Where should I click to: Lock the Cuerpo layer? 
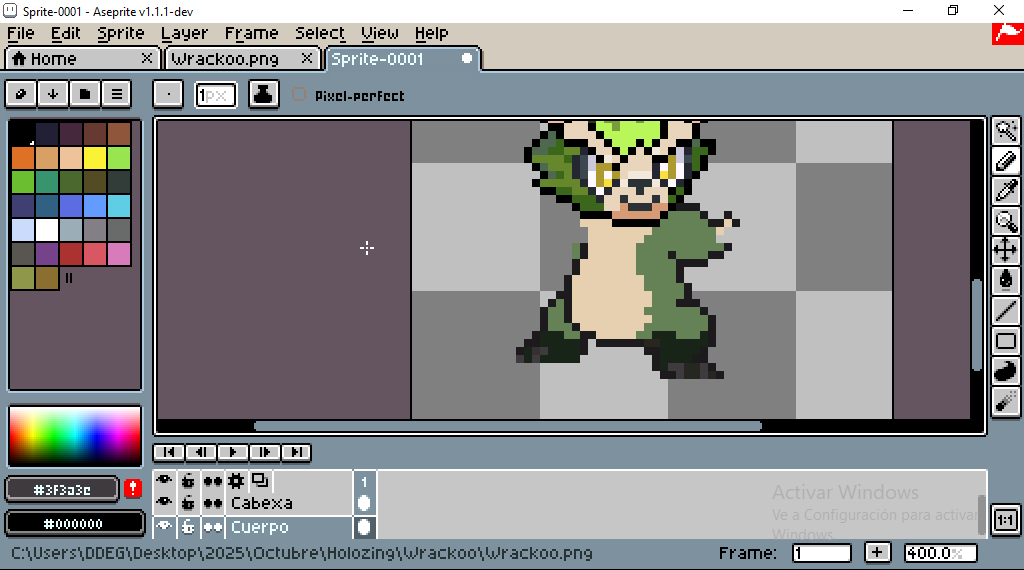click(x=188, y=526)
